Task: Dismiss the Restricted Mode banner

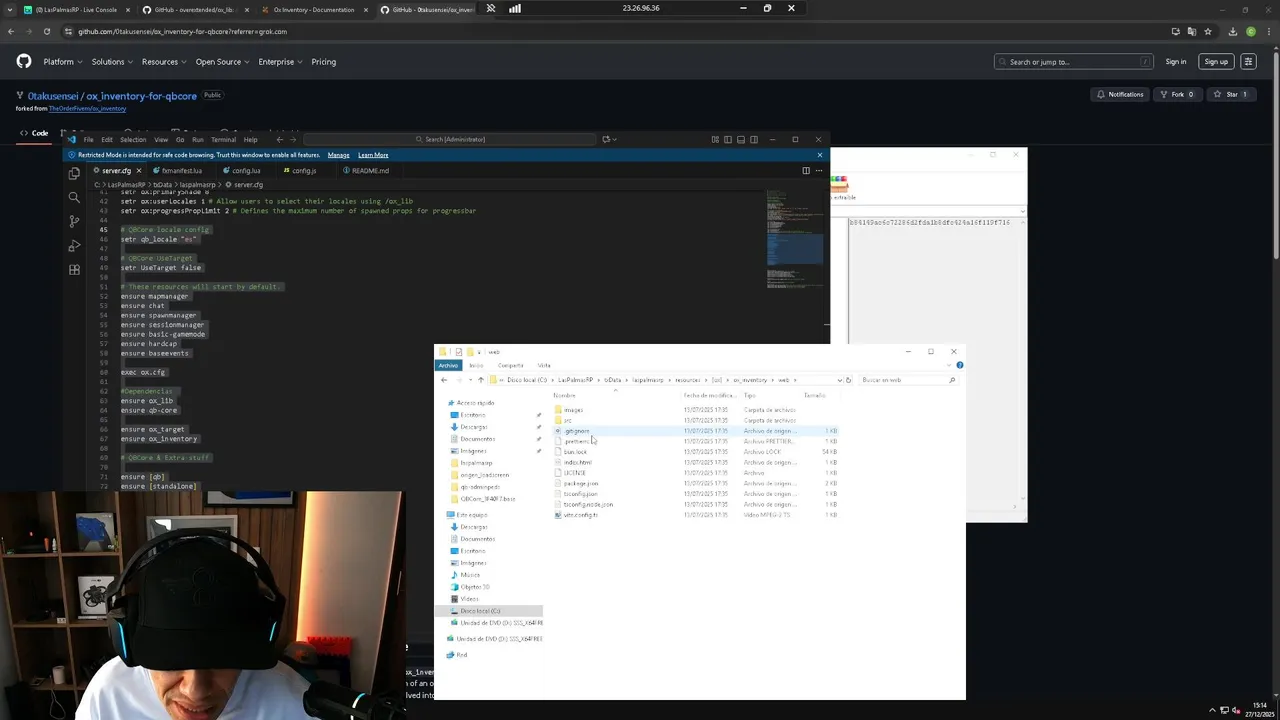Action: [819, 155]
